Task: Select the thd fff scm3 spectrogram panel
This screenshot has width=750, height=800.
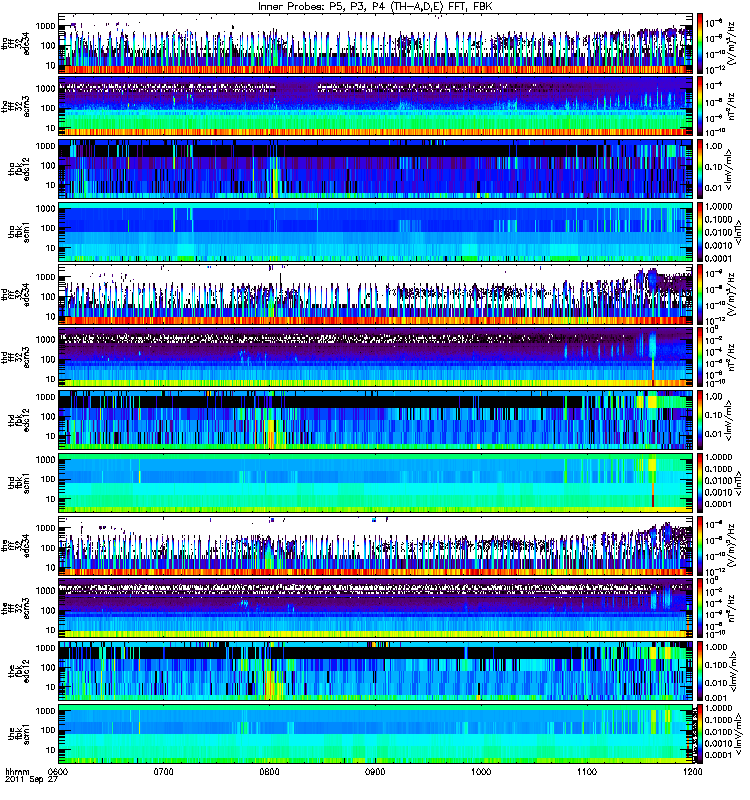Action: point(376,357)
